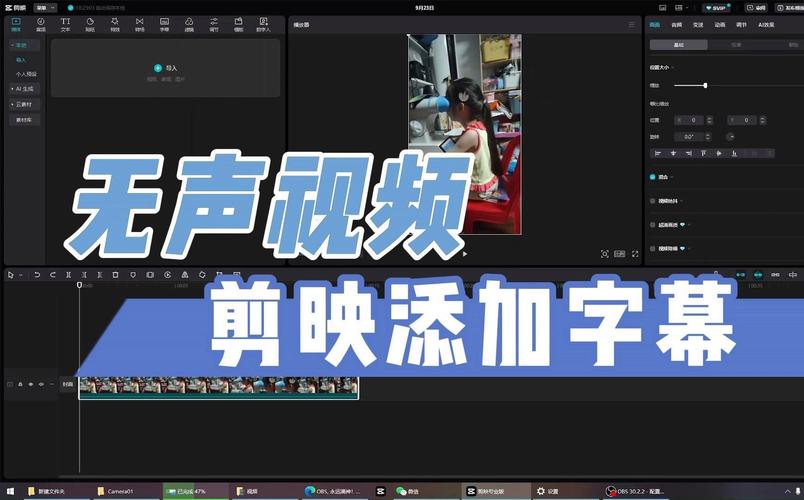This screenshot has height=500, width=804.
Task: Click the player aspect ratio icon
Action: pyautogui.click(x=620, y=254)
